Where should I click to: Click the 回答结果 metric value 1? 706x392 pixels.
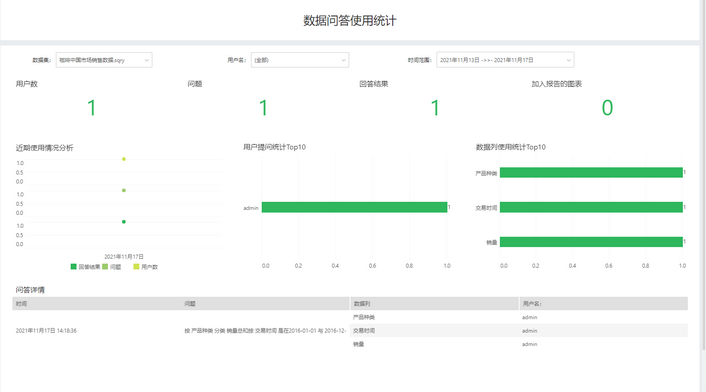coord(435,108)
